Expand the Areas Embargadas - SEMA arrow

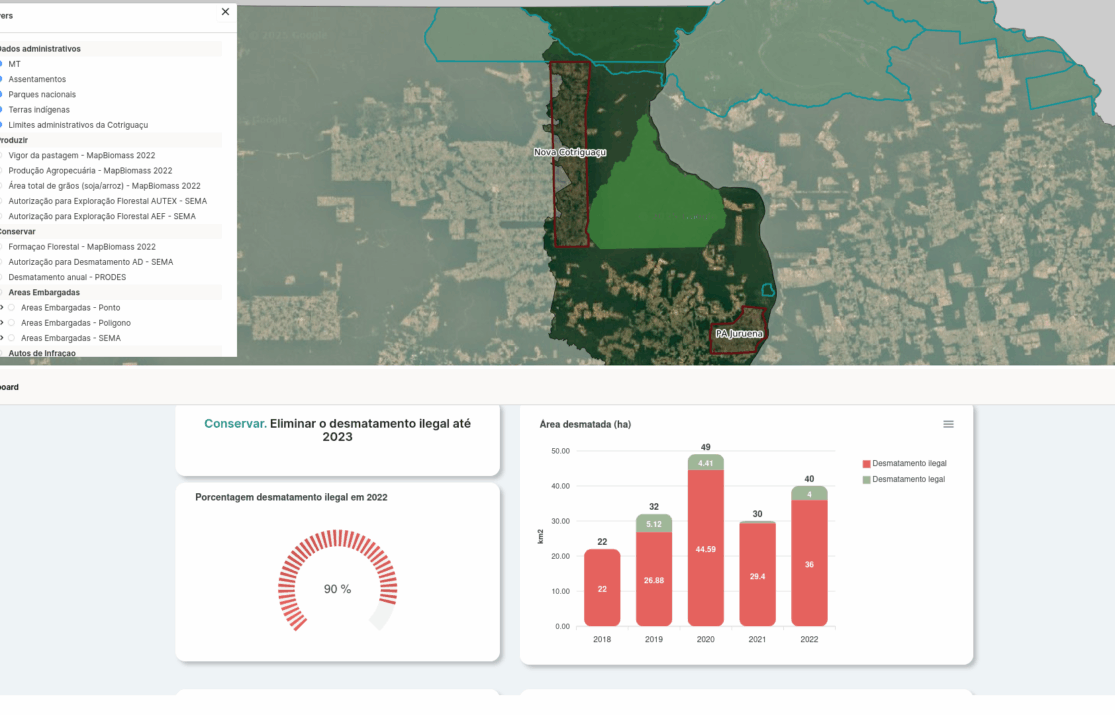pyautogui.click(x=2, y=338)
